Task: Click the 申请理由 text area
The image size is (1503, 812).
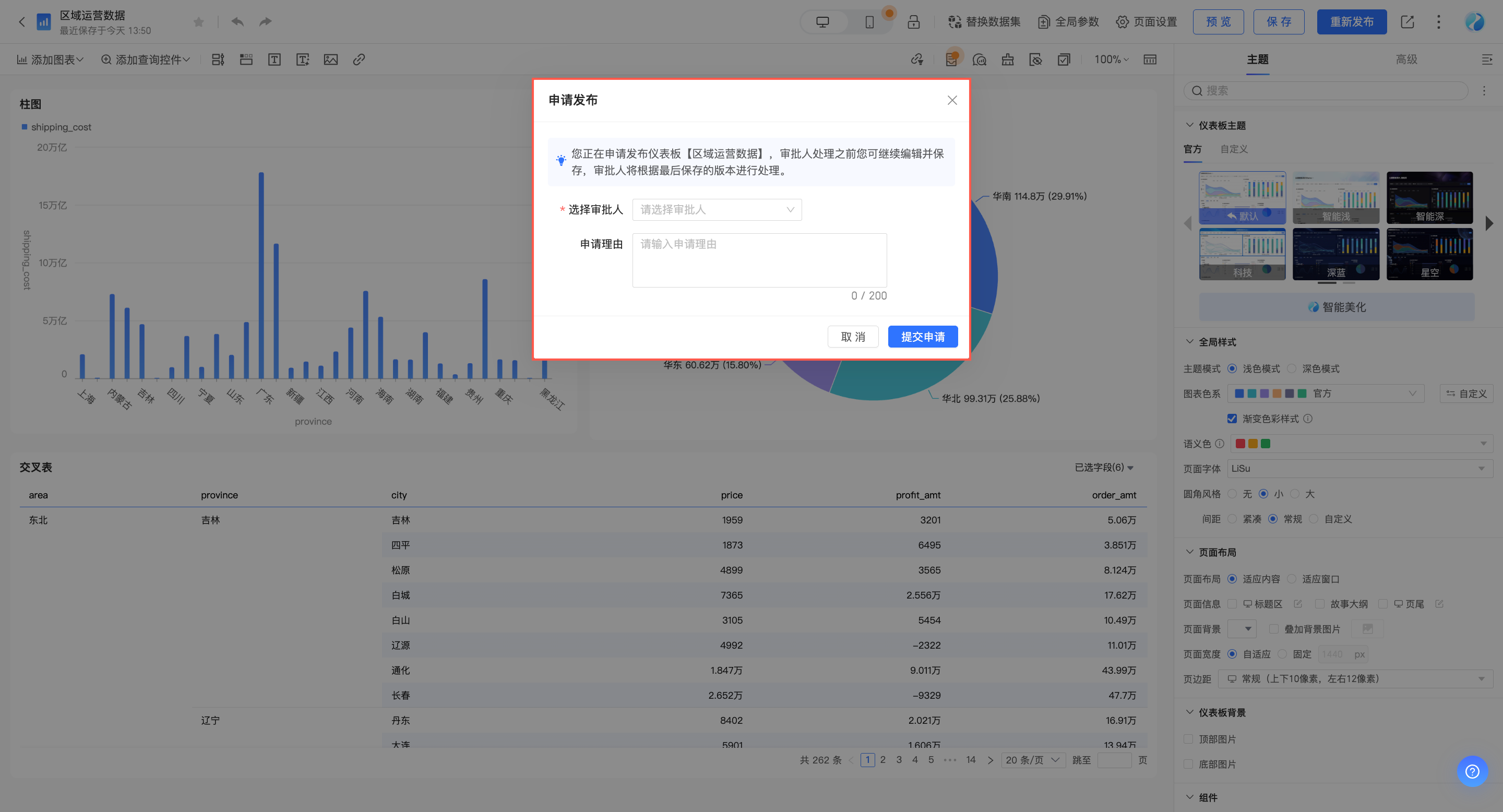Action: (759, 260)
